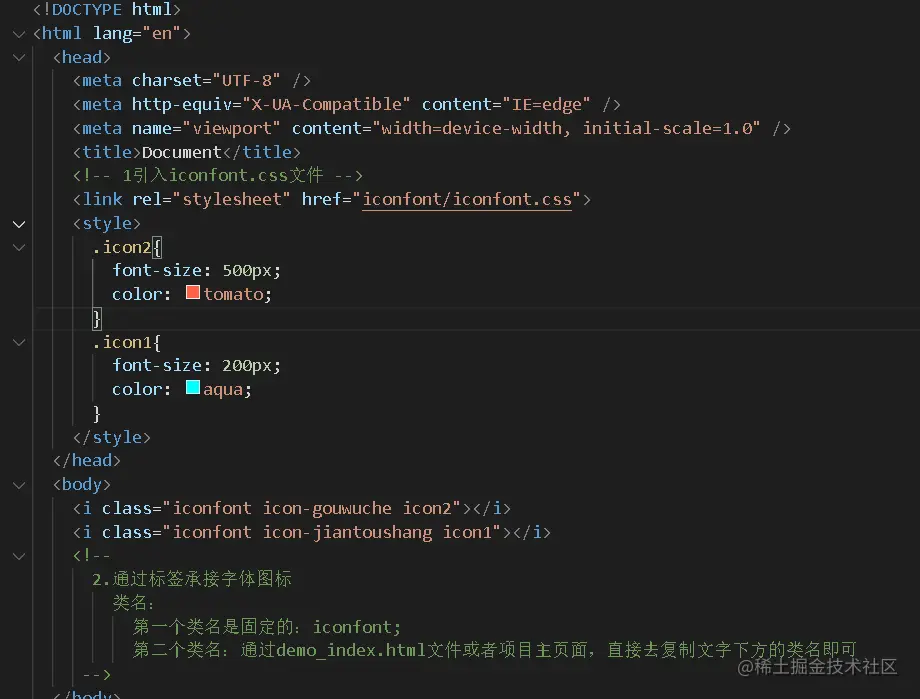Fold the .icon2 CSS rule chevron
The width and height of the screenshot is (920, 699).
[x=19, y=248]
